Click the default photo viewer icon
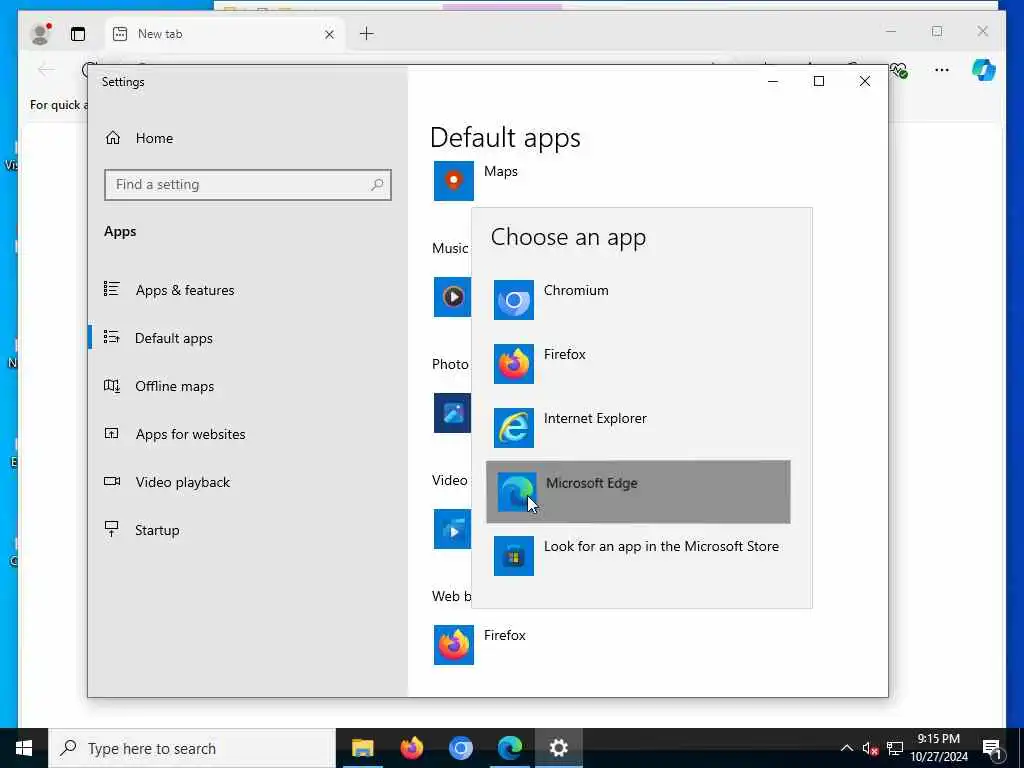This screenshot has width=1024, height=768. (x=452, y=413)
